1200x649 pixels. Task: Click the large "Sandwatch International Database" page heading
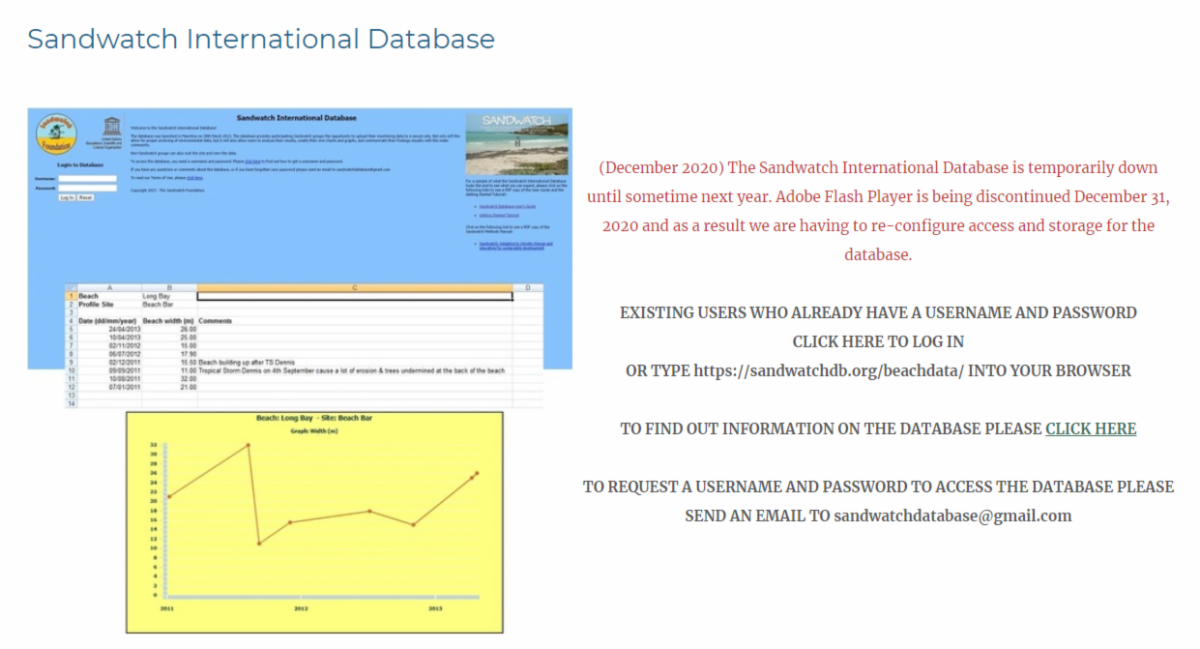[261, 39]
